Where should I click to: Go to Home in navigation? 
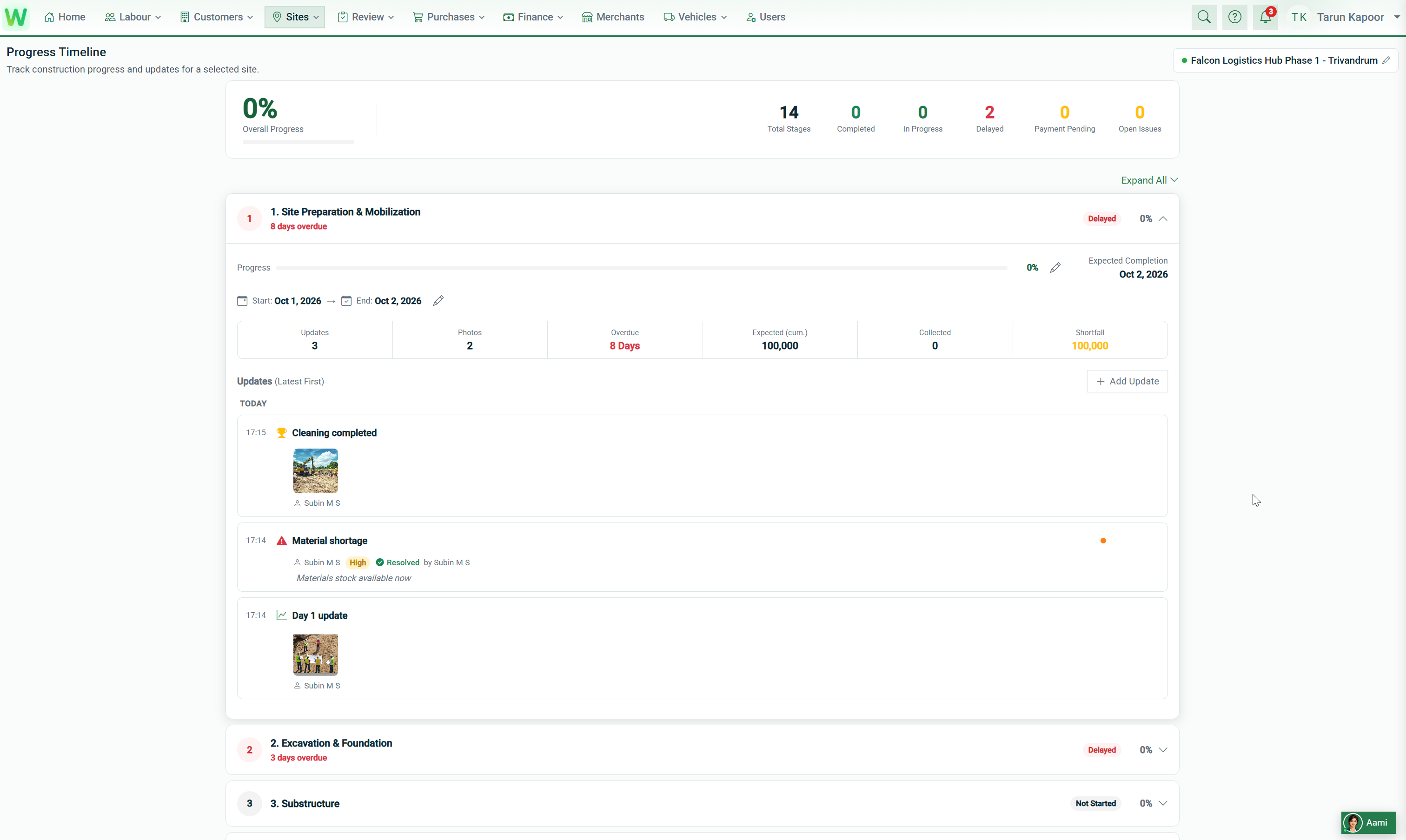65,17
